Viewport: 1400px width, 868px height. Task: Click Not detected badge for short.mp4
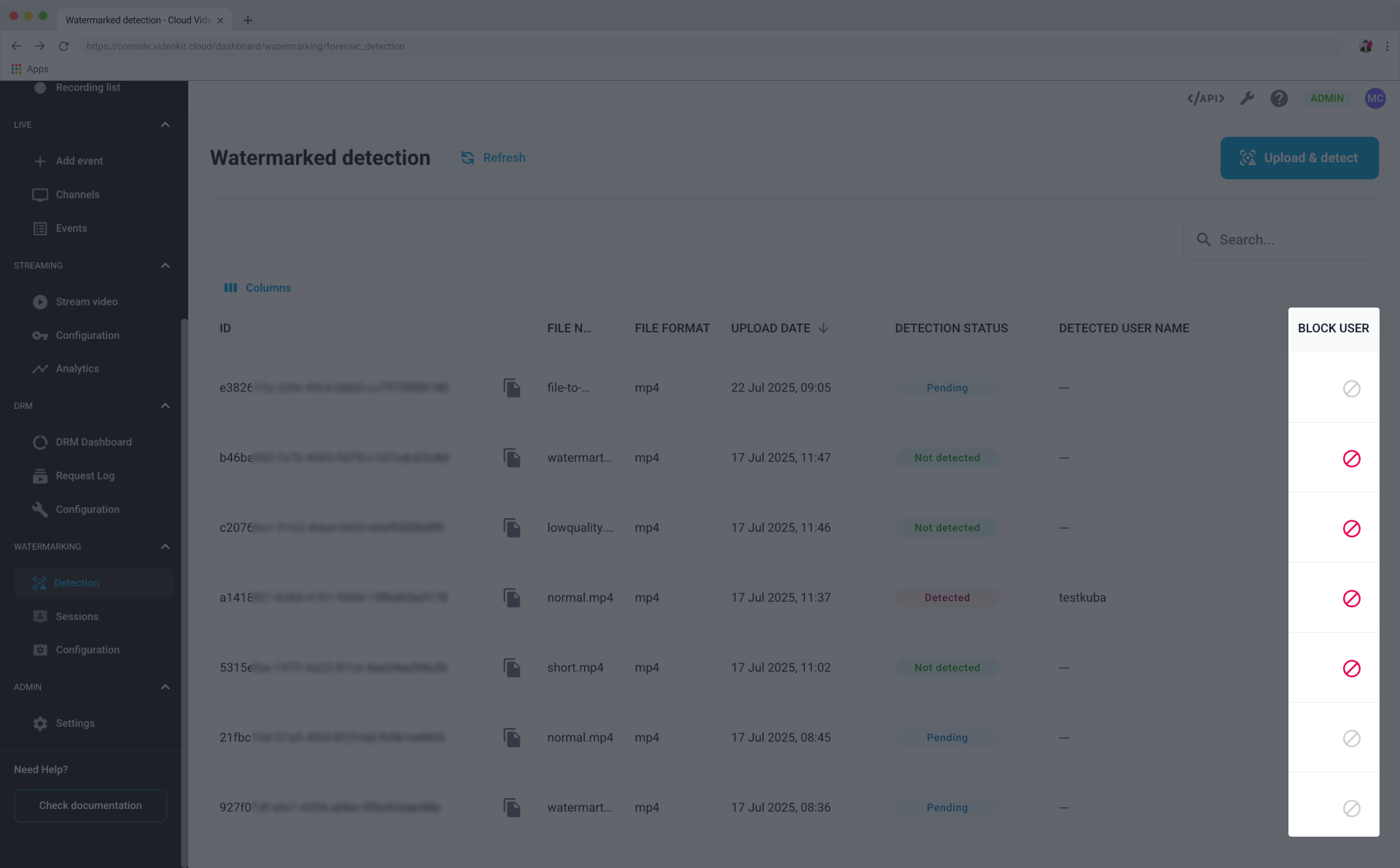coord(946,668)
